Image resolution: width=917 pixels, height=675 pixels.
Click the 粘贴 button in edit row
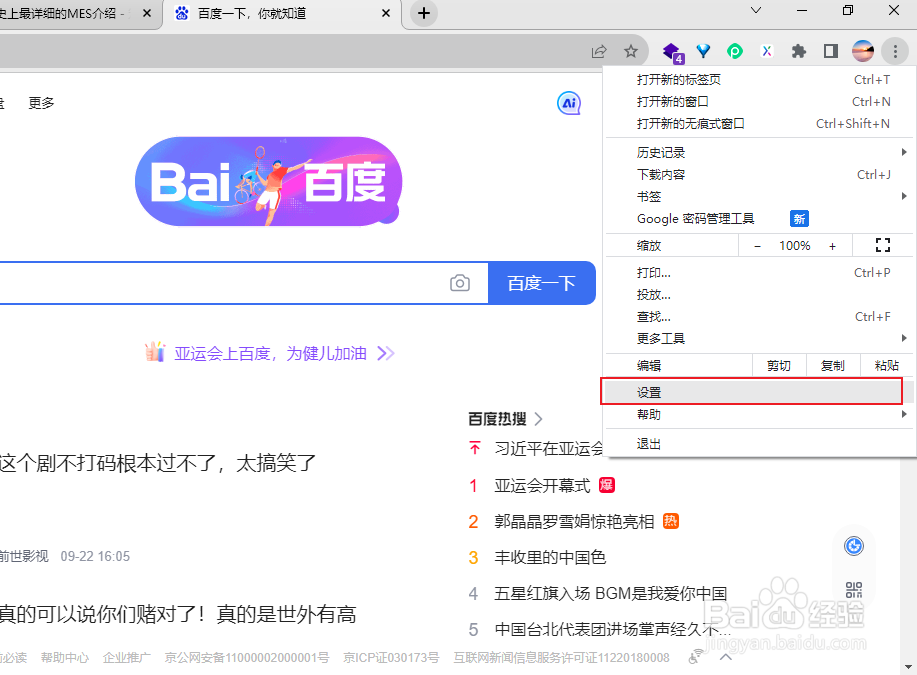coord(887,366)
